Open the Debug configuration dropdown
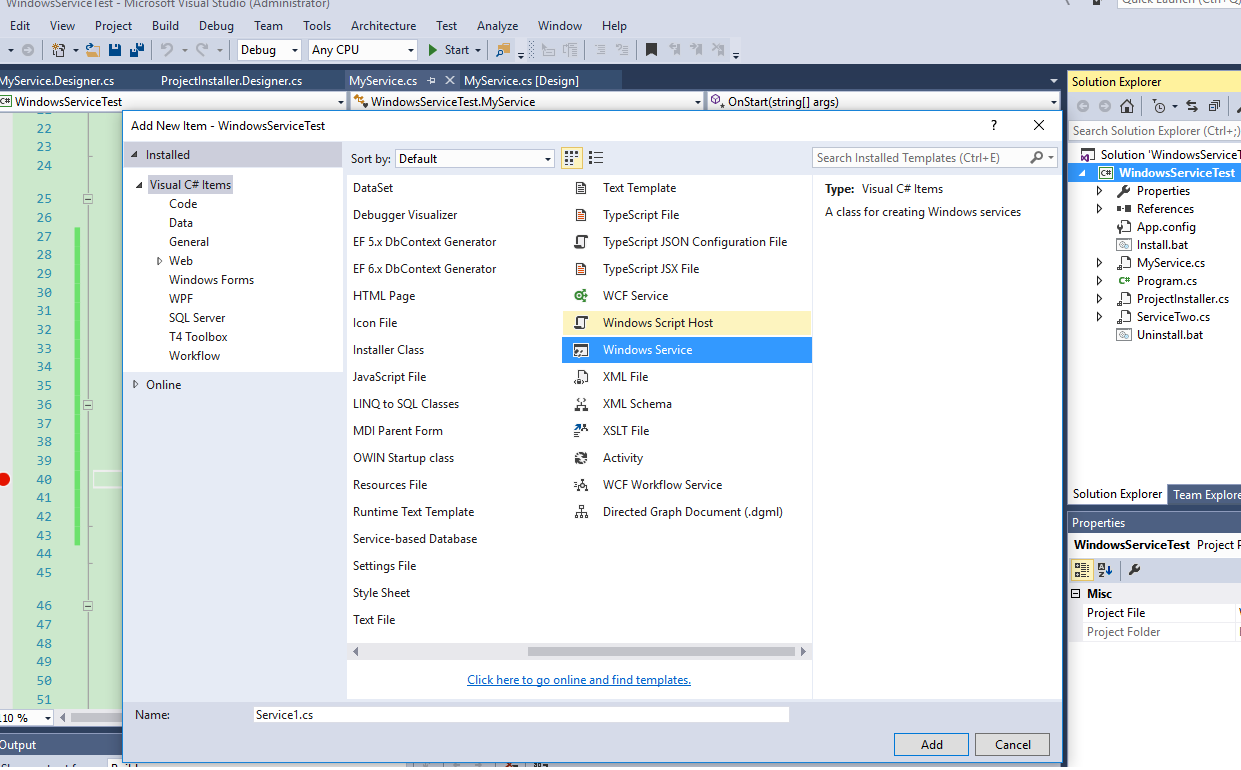The height and width of the screenshot is (770, 1241). [x=269, y=50]
